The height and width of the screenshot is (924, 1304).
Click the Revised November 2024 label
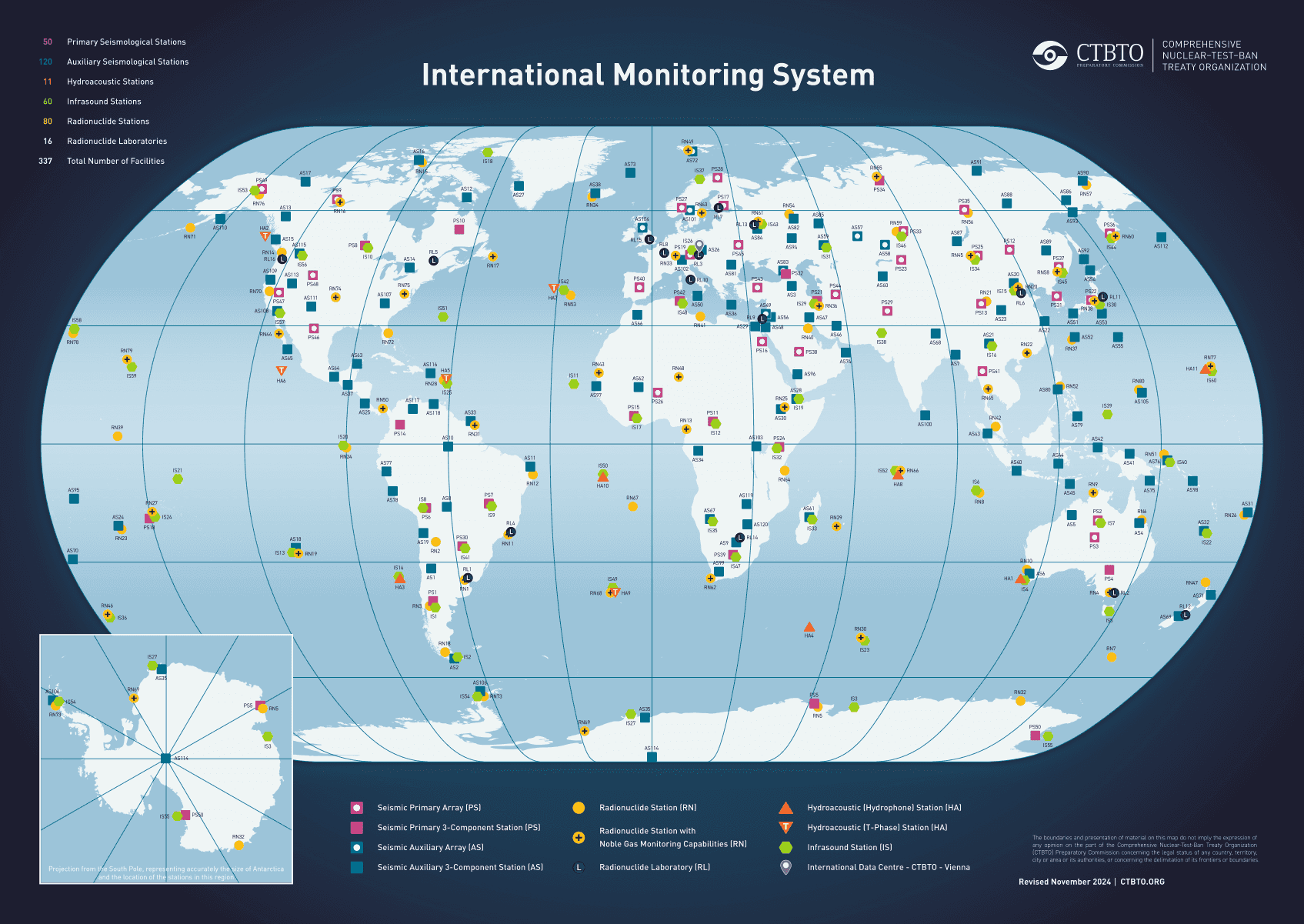click(1065, 882)
